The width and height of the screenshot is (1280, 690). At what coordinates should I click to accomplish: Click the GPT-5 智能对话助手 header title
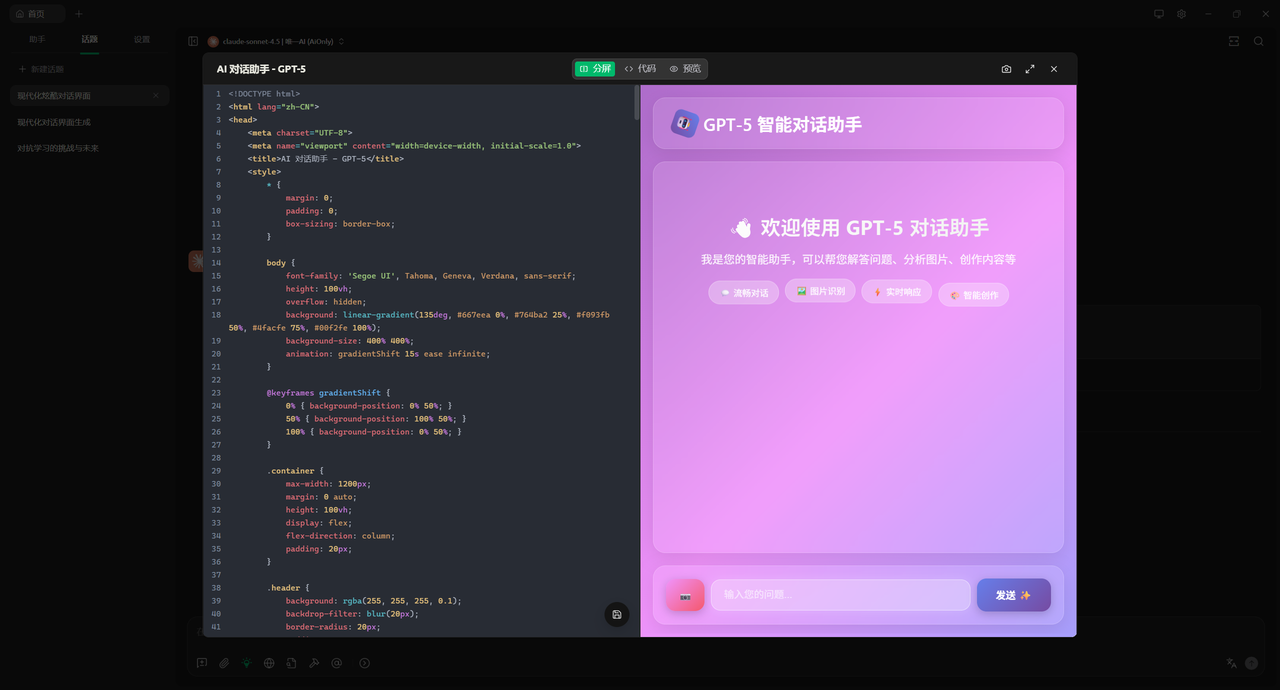[x=782, y=124]
